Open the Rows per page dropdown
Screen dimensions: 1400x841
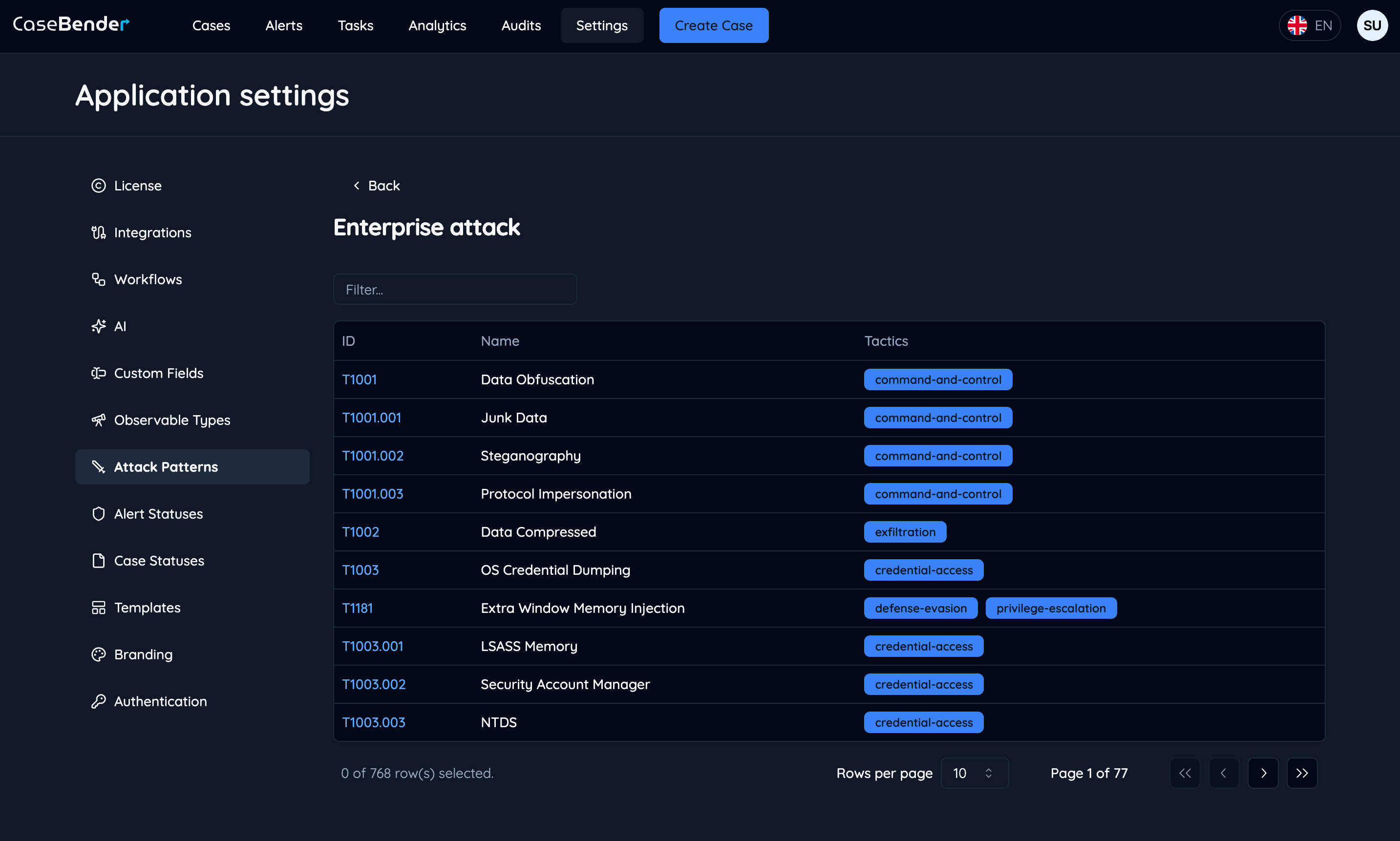(975, 773)
